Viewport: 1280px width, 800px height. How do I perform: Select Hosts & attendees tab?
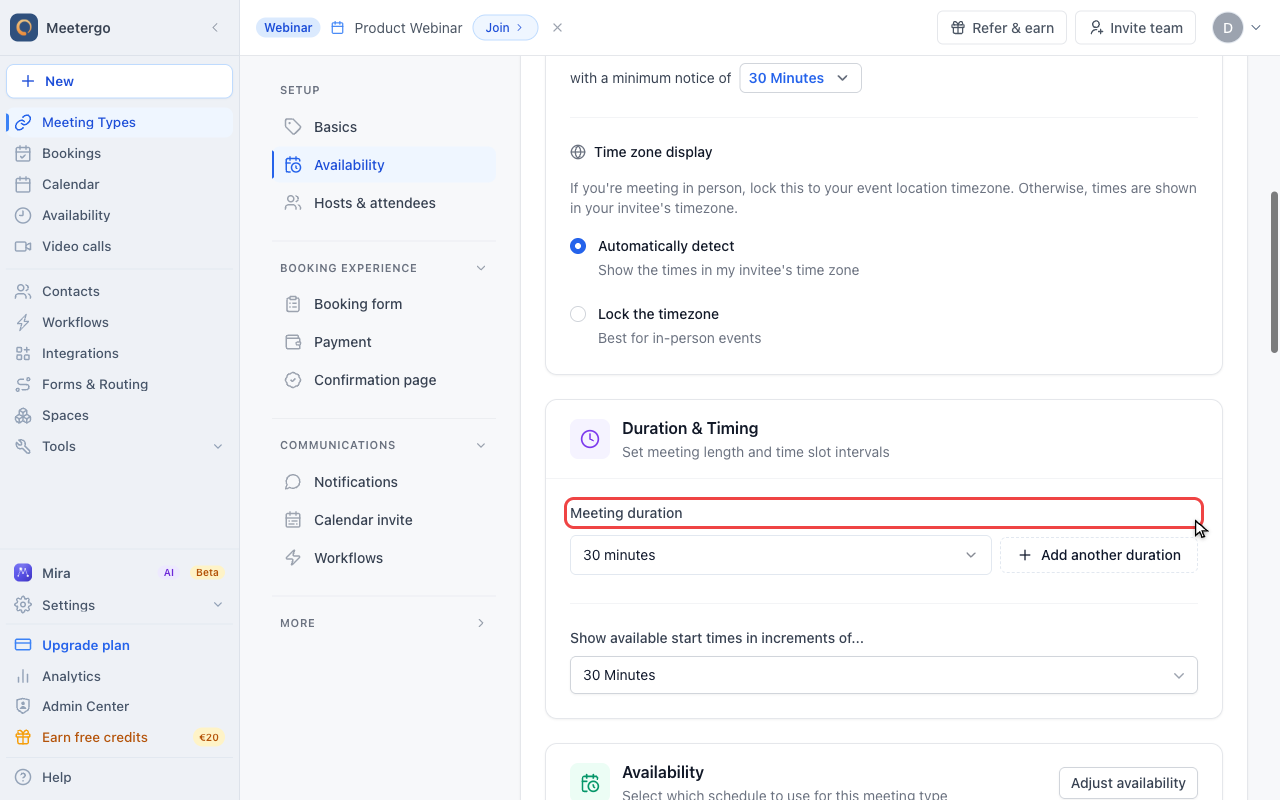coord(384,203)
